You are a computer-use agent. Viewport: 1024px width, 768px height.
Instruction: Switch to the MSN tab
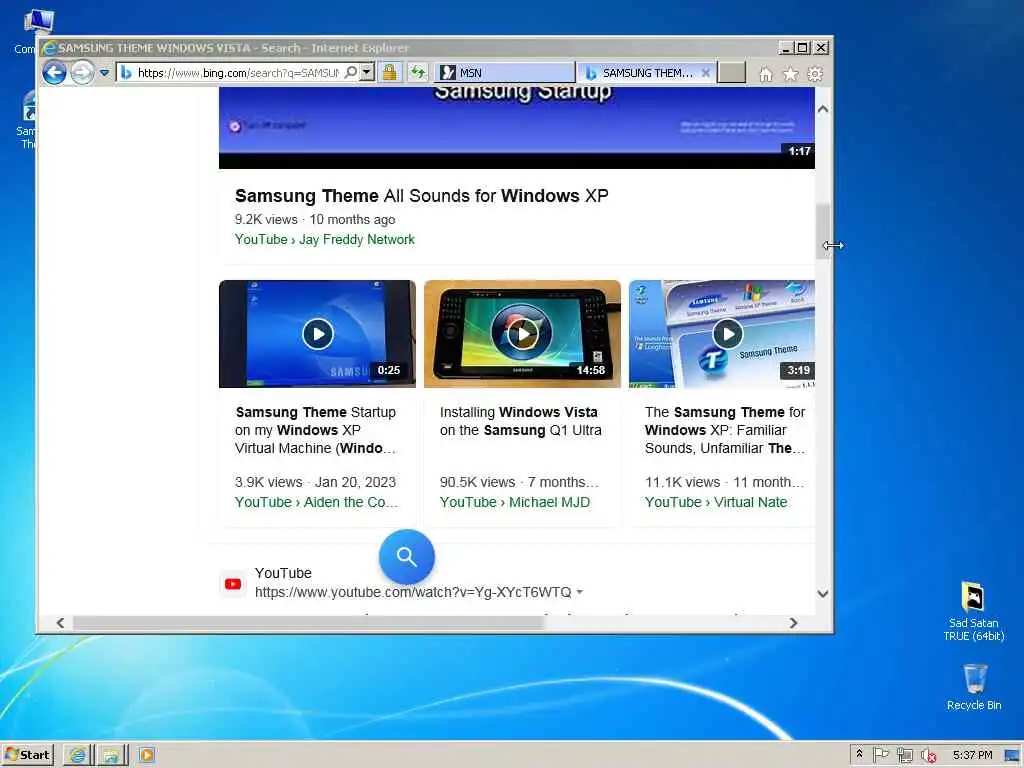pos(504,72)
